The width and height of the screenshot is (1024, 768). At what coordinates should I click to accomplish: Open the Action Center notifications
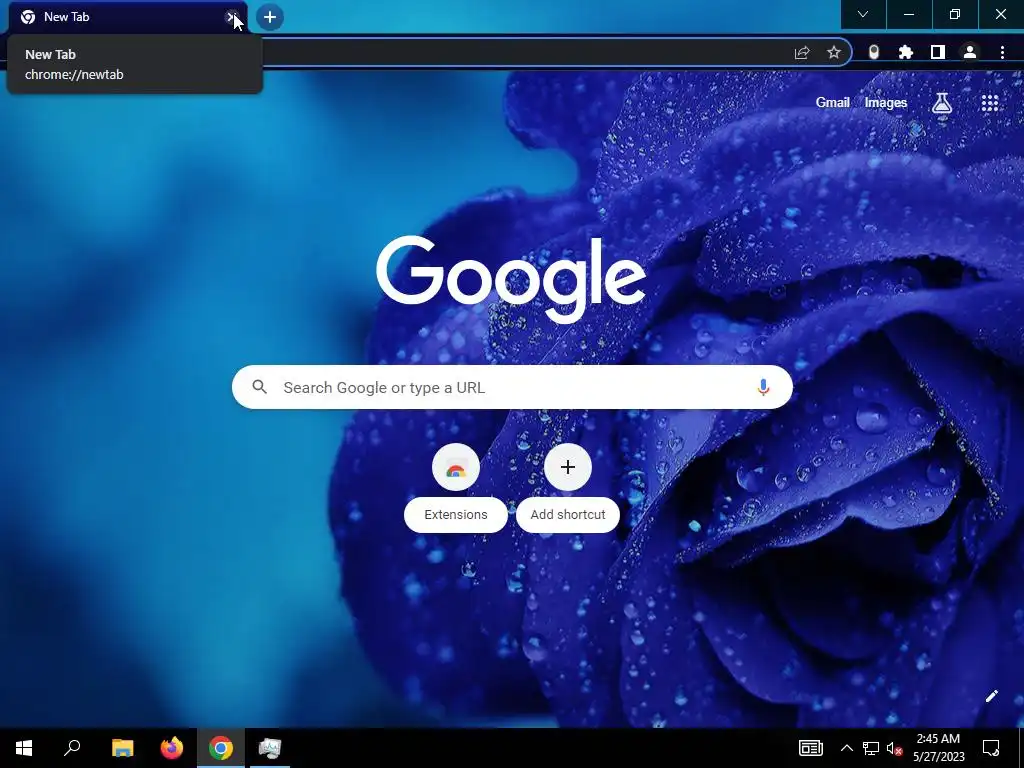click(x=991, y=748)
